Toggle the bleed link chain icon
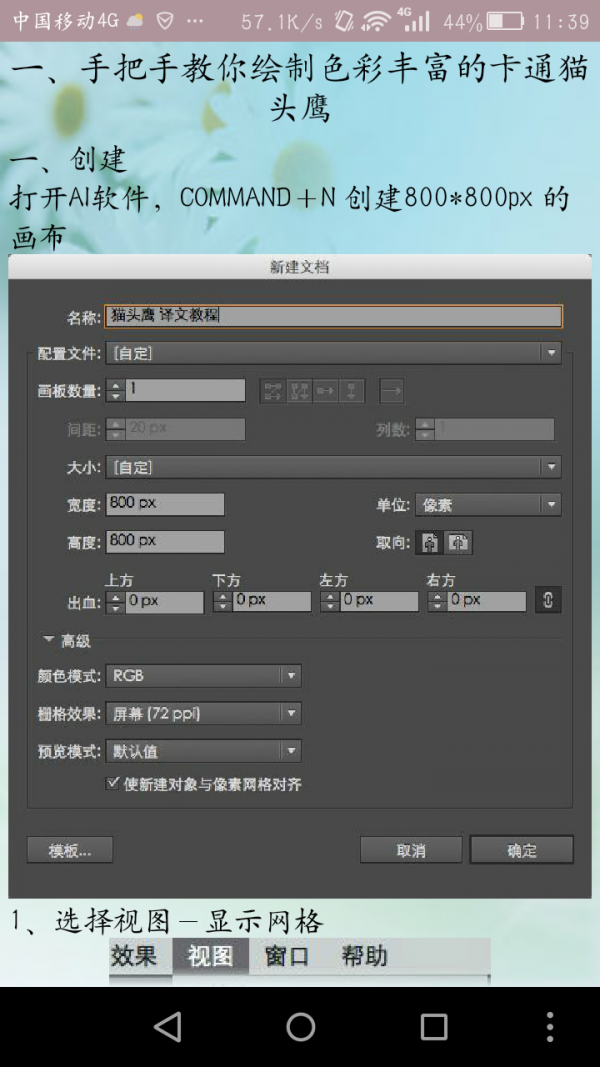This screenshot has height=1067, width=600. [548, 600]
